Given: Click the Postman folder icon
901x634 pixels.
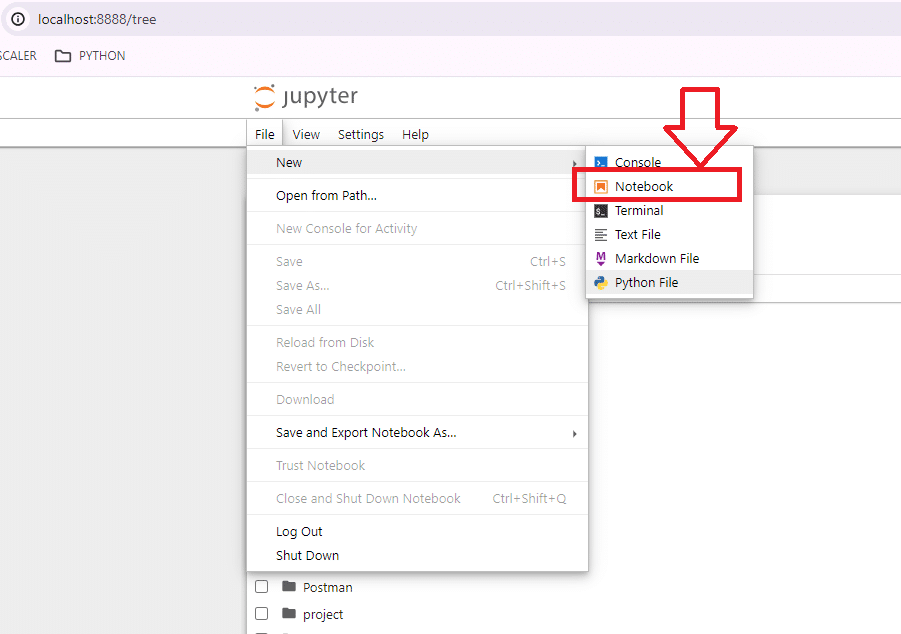Looking at the screenshot, I should pyautogui.click(x=289, y=586).
